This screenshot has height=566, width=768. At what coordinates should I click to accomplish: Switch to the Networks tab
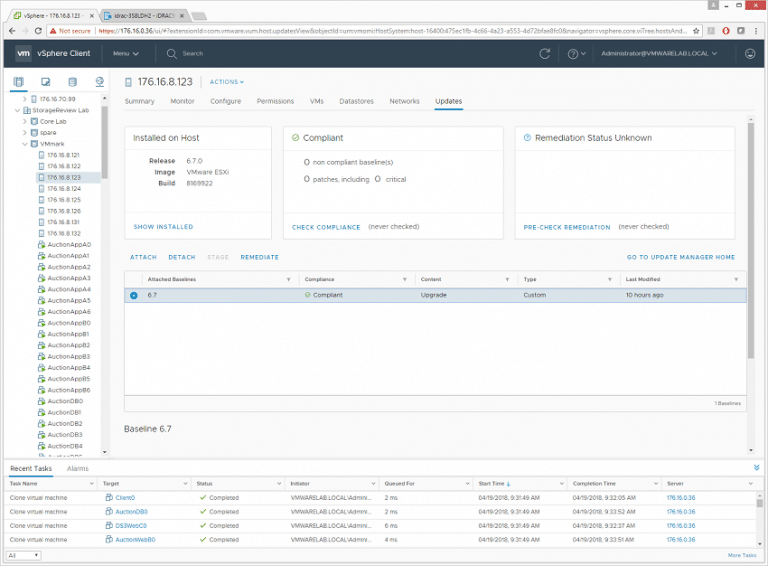404,101
